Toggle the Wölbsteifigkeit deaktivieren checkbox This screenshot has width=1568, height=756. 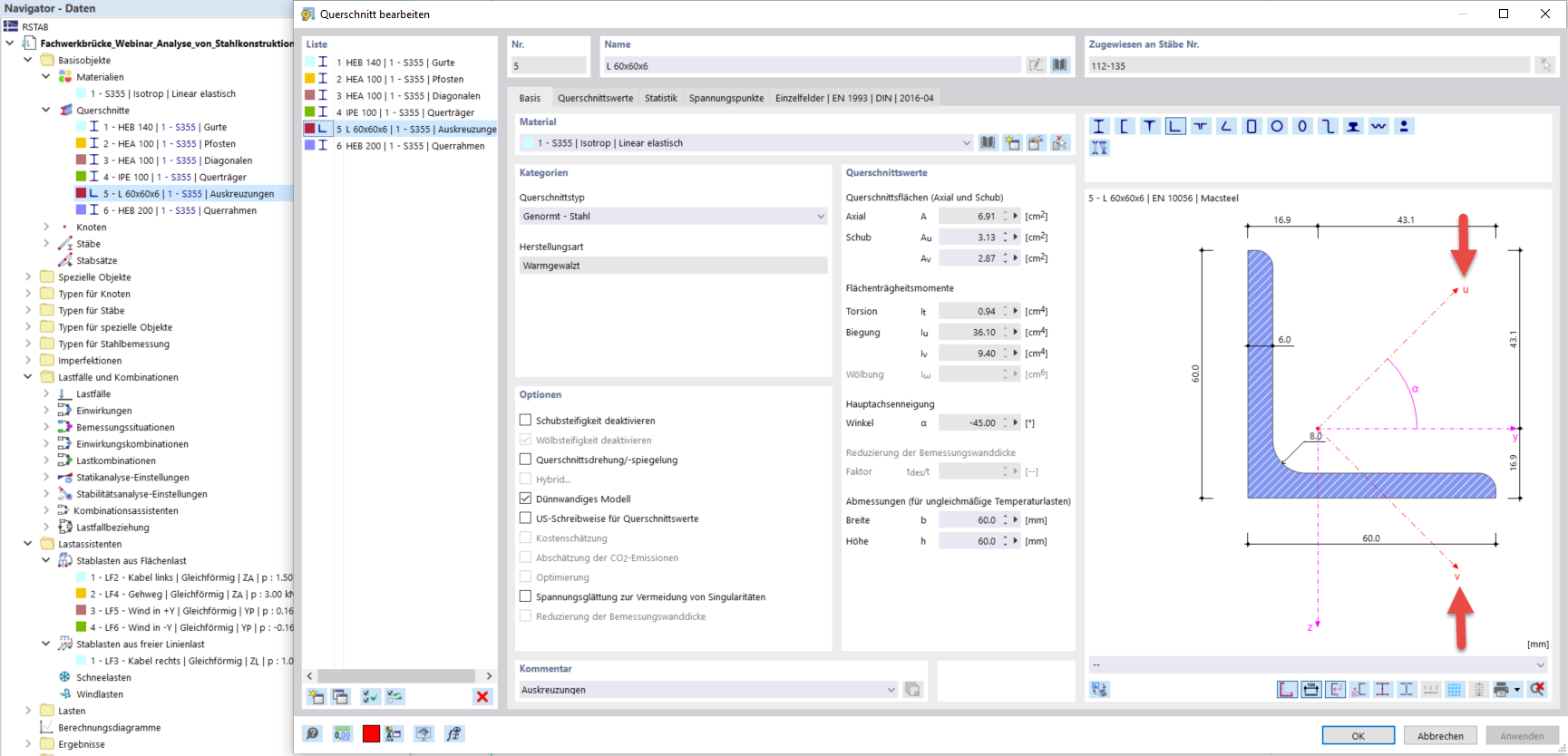(525, 441)
